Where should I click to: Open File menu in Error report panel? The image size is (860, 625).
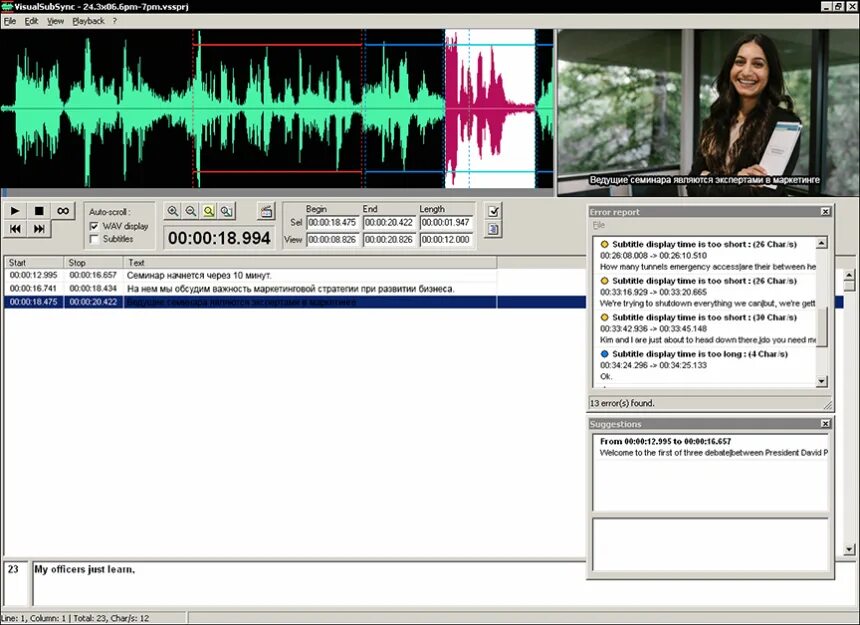598,225
